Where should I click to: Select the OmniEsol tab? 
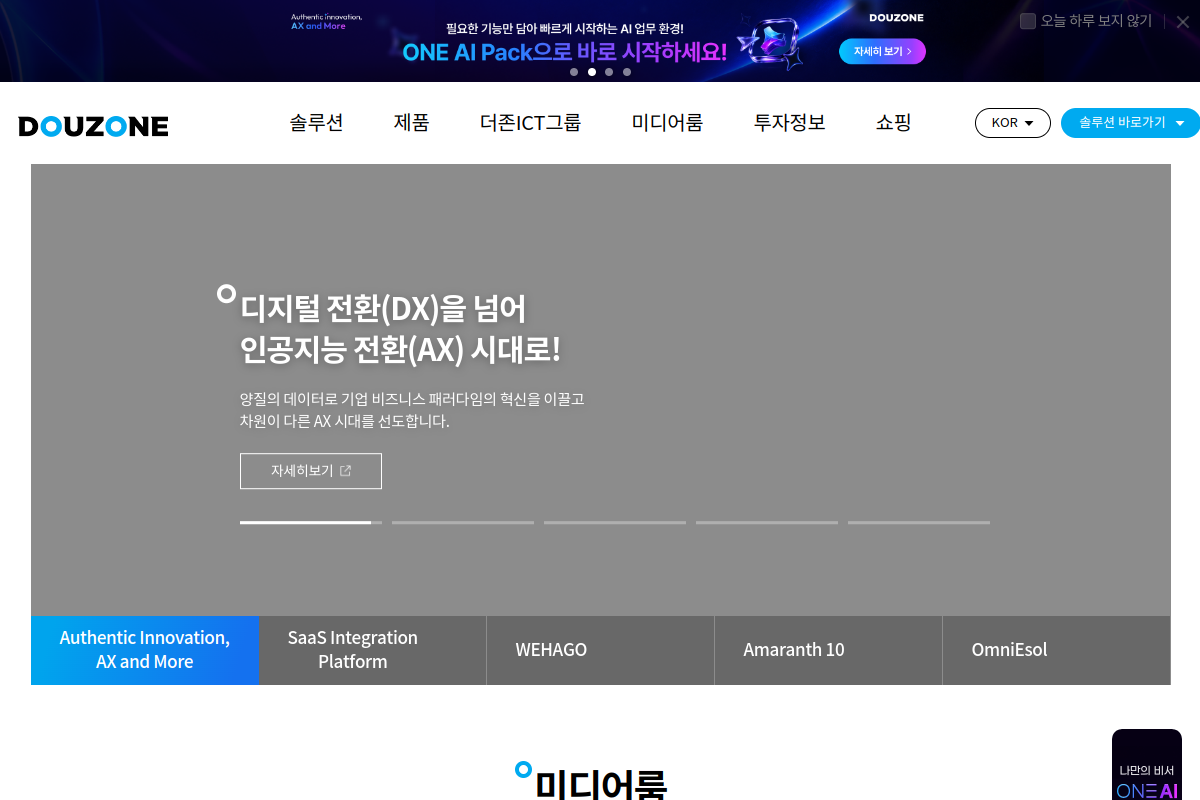[x=1056, y=650]
